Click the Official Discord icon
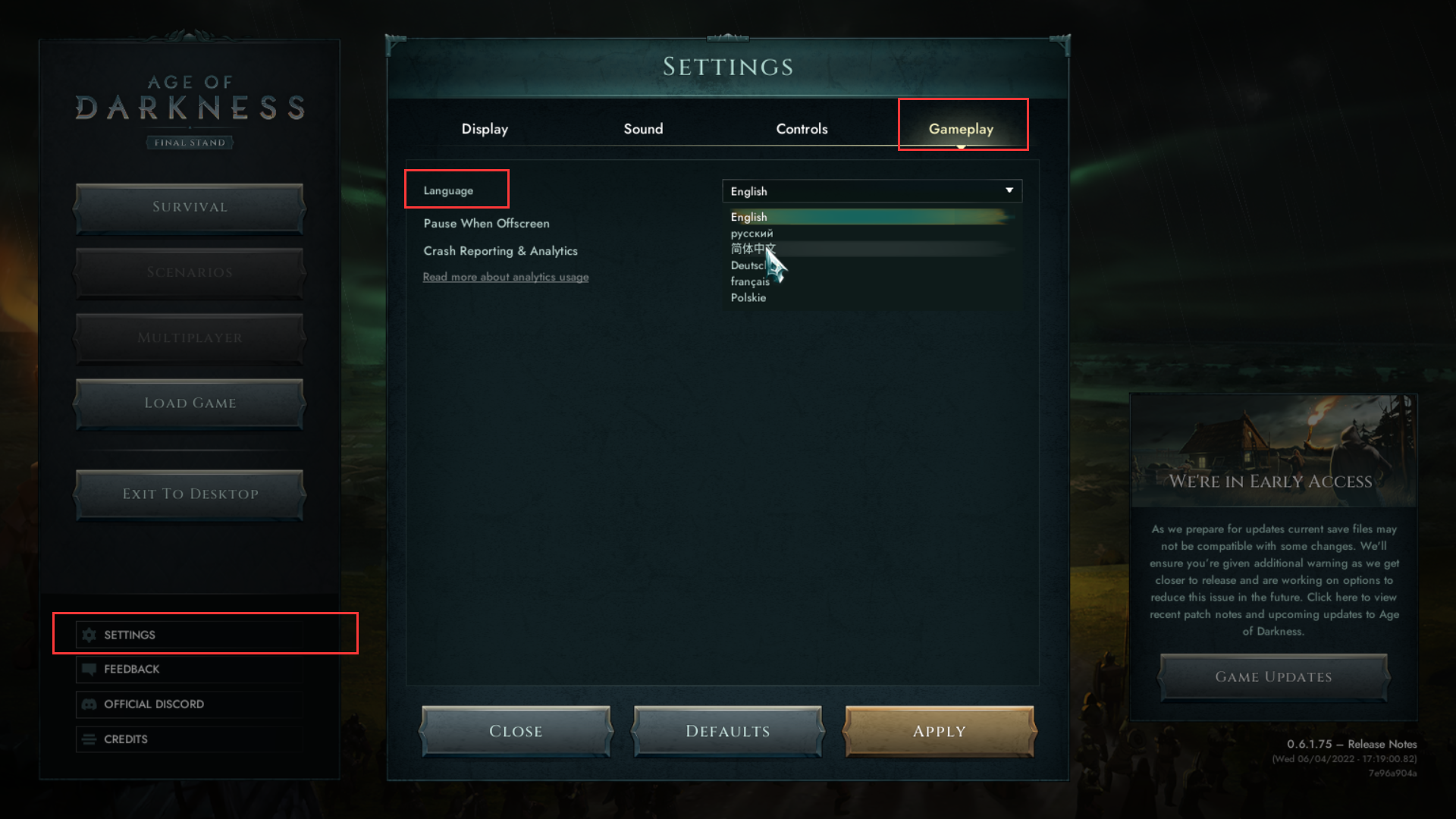 pyautogui.click(x=89, y=704)
